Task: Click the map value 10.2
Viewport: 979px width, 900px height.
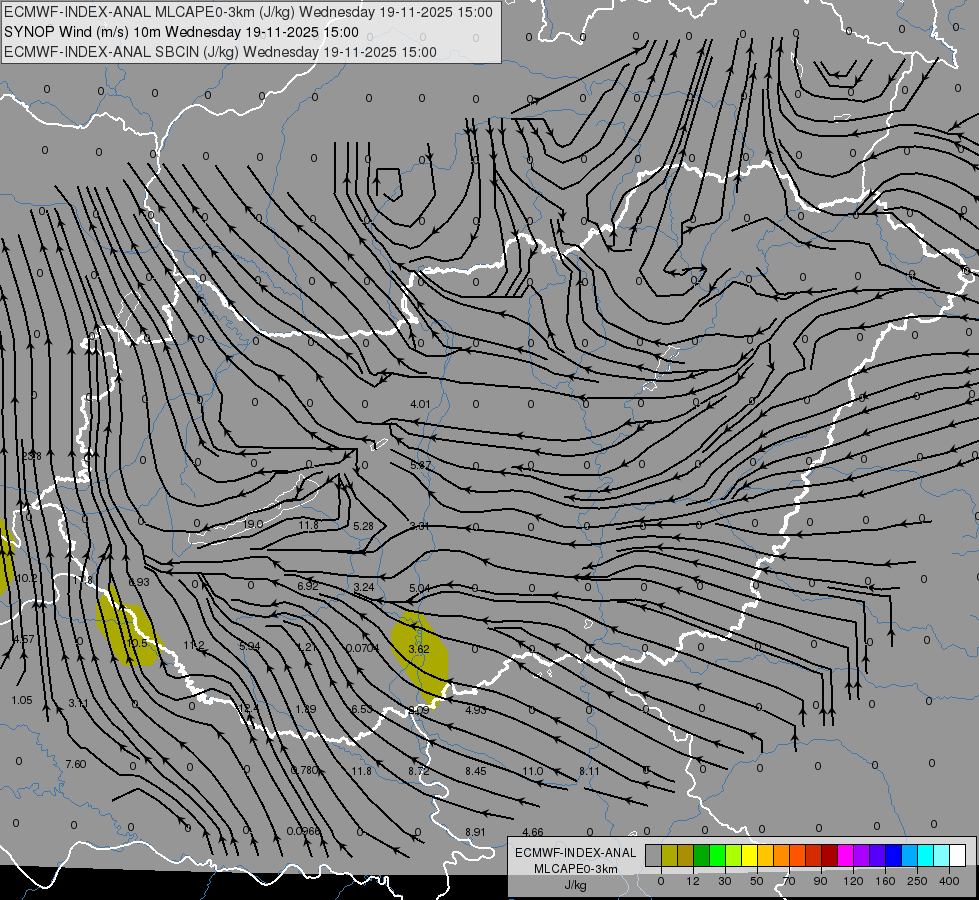Action: [26, 578]
